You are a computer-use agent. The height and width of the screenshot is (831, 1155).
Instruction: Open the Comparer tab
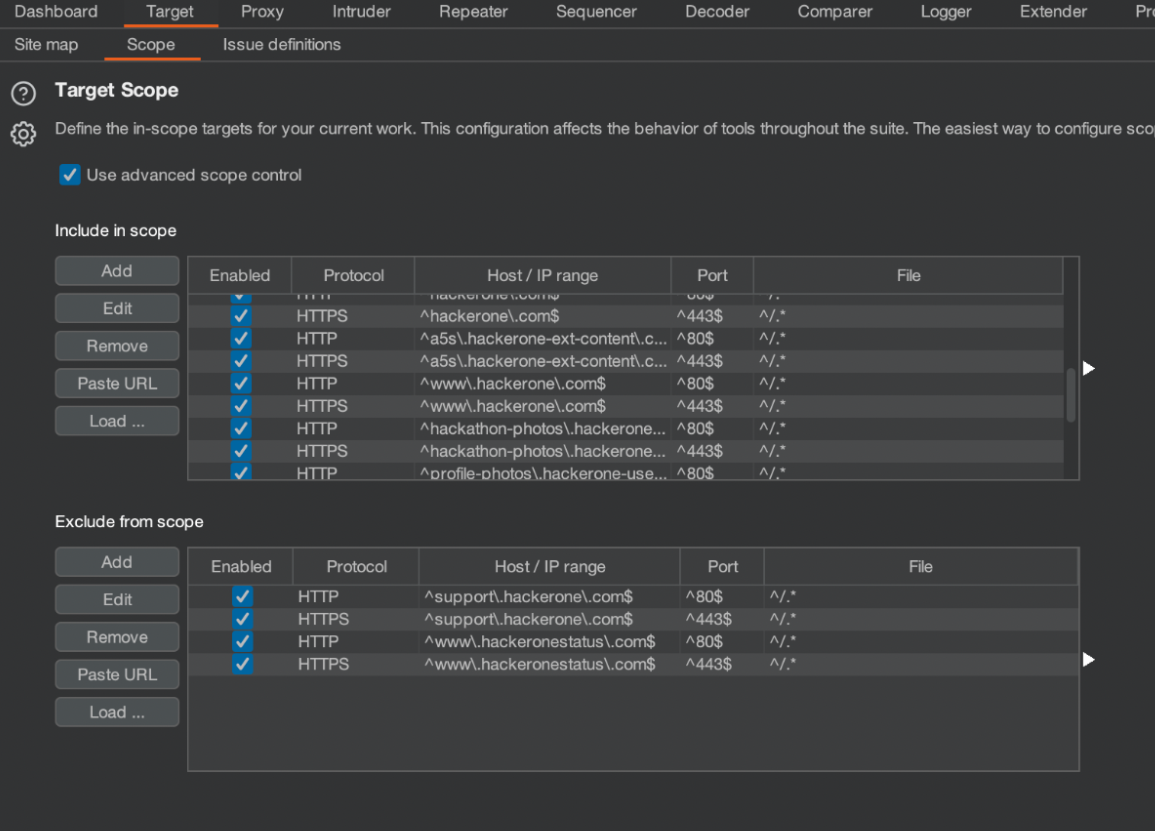click(835, 12)
